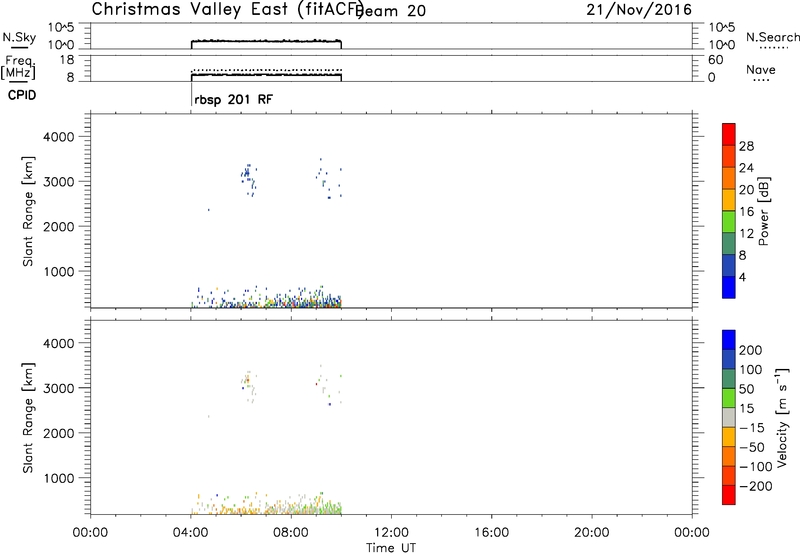
Task: Click the '-200' Velocity colorbar value
Action: [x=755, y=486]
